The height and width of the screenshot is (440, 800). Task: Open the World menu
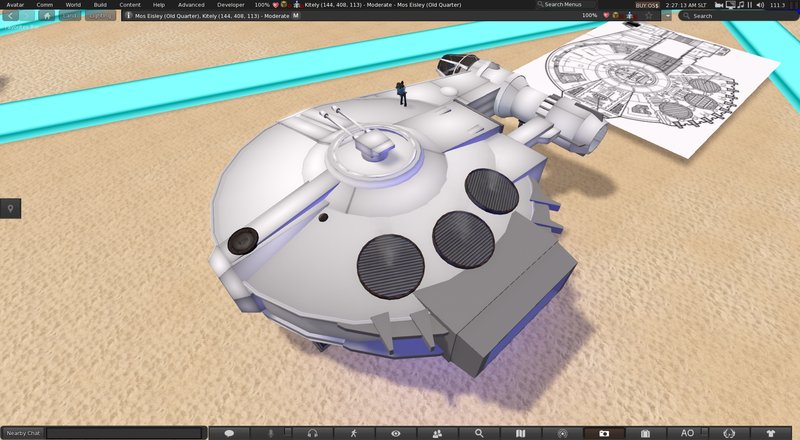coord(73,5)
